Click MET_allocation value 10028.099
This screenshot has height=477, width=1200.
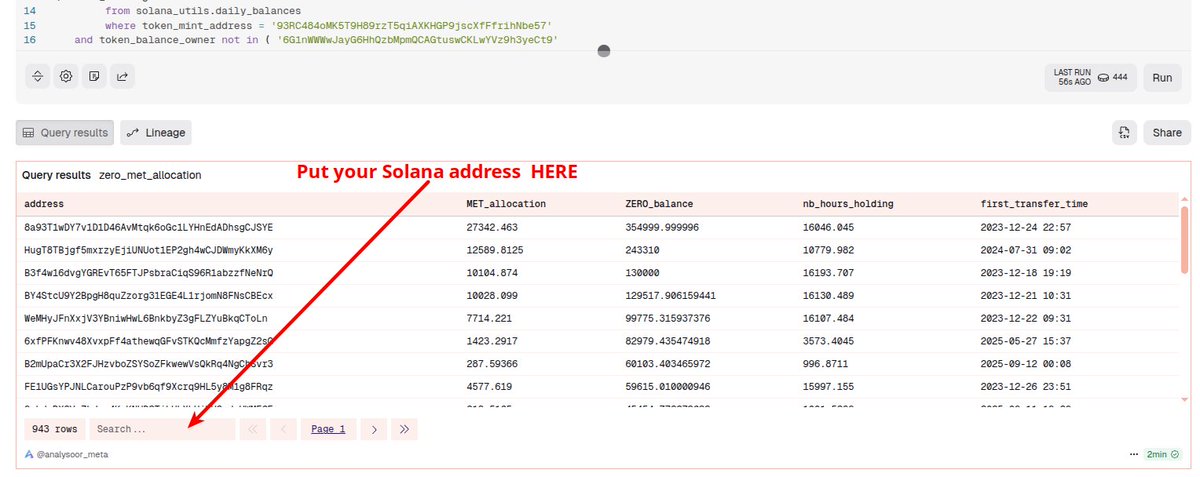click(x=492, y=296)
